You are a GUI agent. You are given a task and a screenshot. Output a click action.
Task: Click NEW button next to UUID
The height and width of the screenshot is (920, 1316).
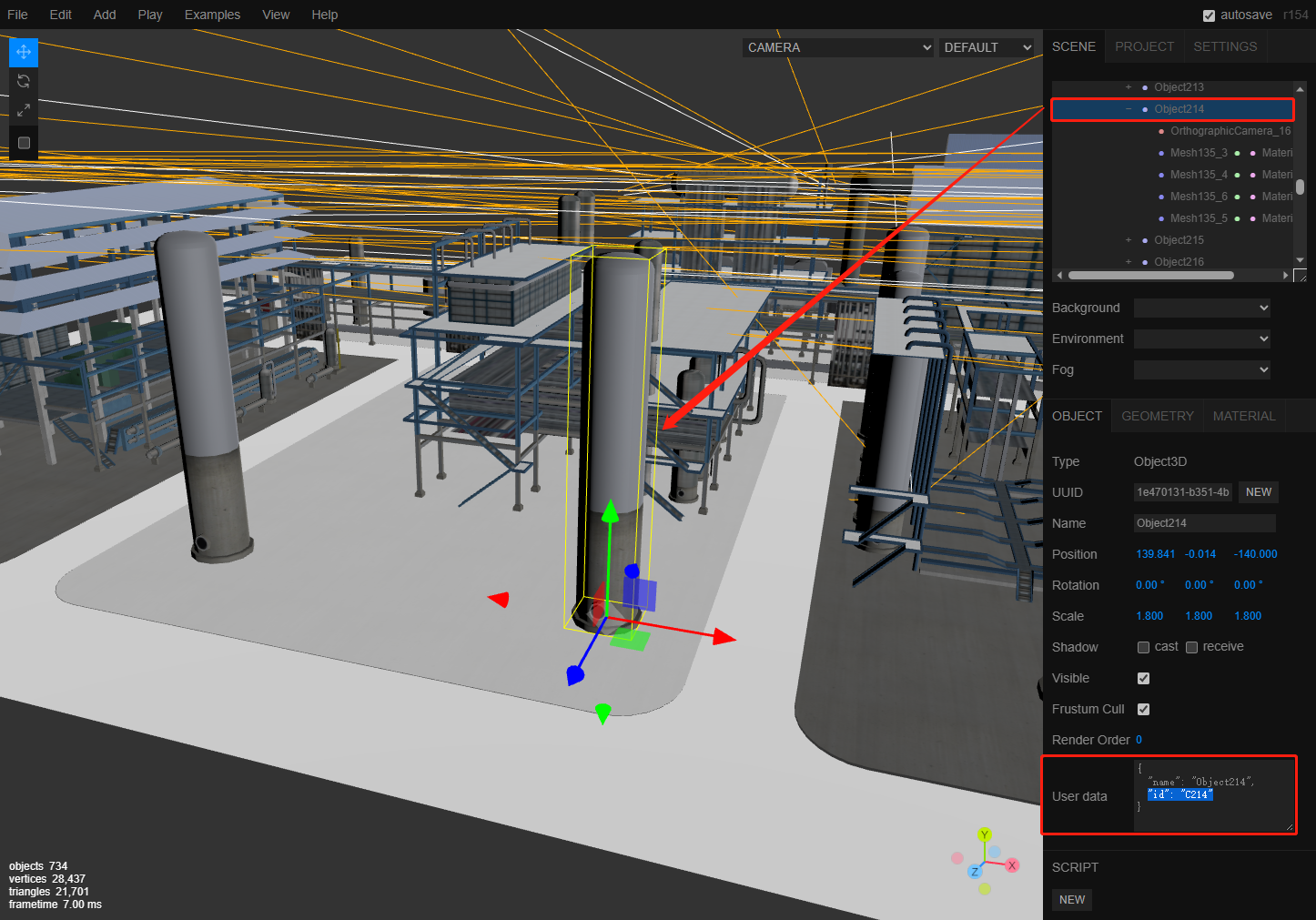(x=1258, y=492)
